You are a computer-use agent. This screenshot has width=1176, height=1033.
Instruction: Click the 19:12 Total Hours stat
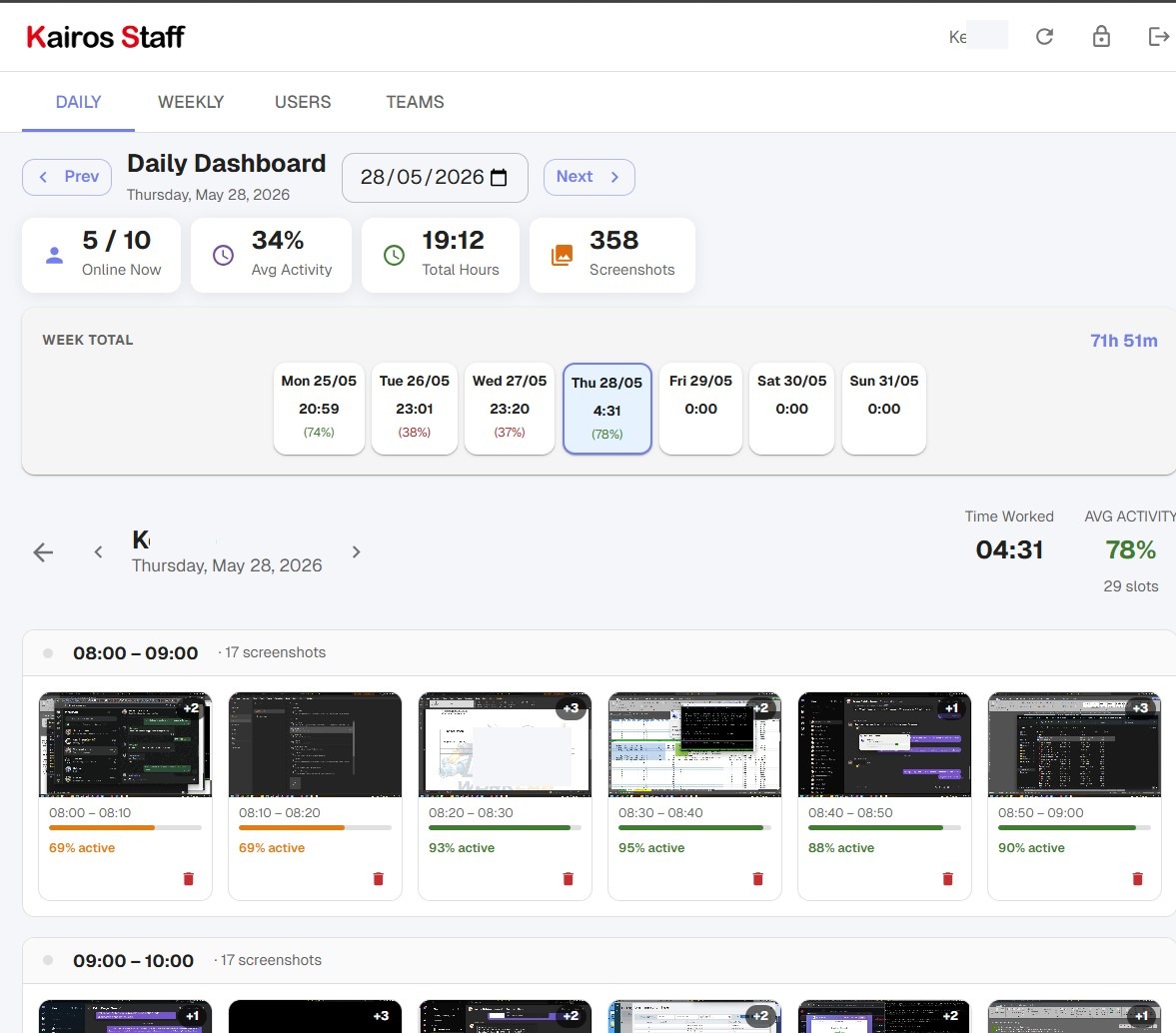pos(441,255)
